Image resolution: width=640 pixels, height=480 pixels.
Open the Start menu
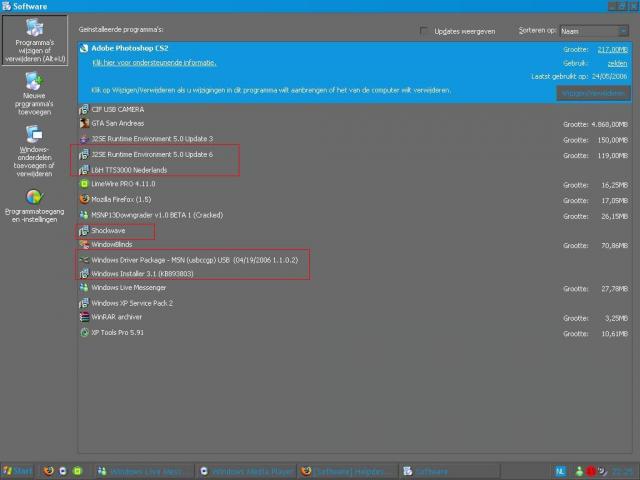pos(17,471)
